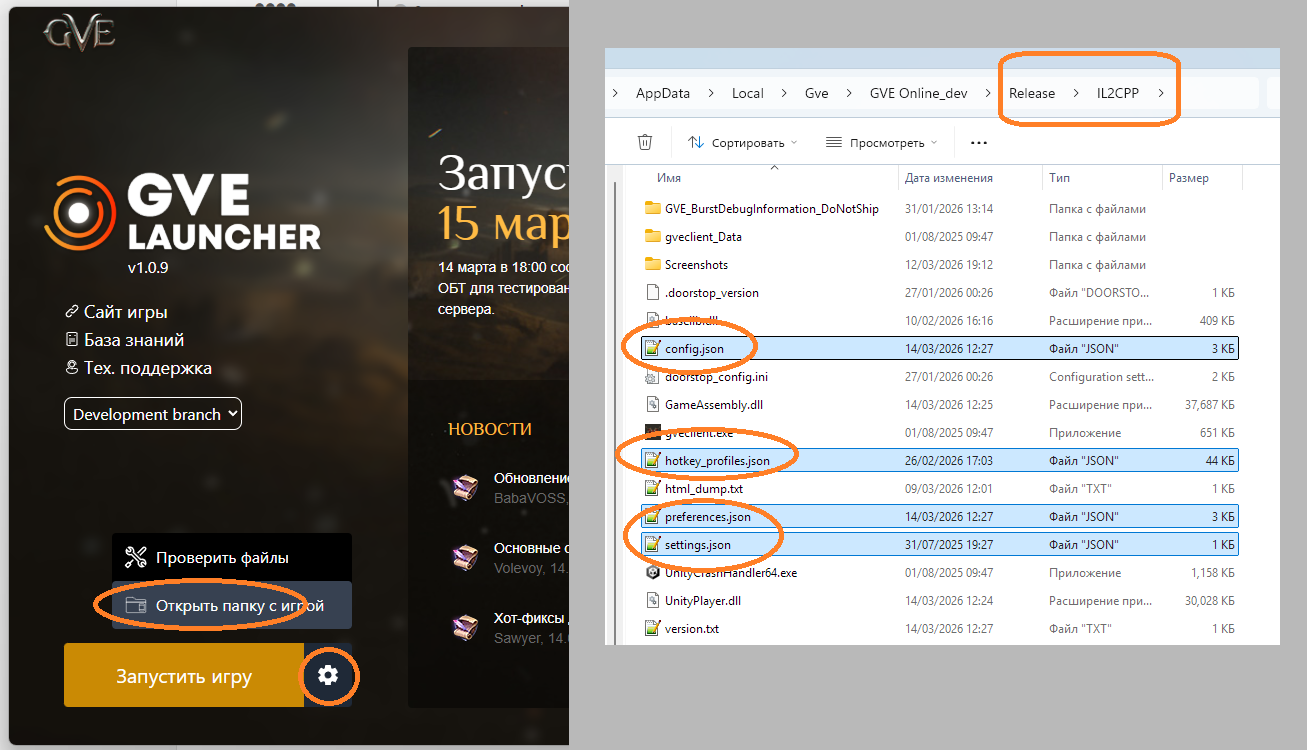Expand the chevron after GVE Online_dev in address bar

coord(987,93)
